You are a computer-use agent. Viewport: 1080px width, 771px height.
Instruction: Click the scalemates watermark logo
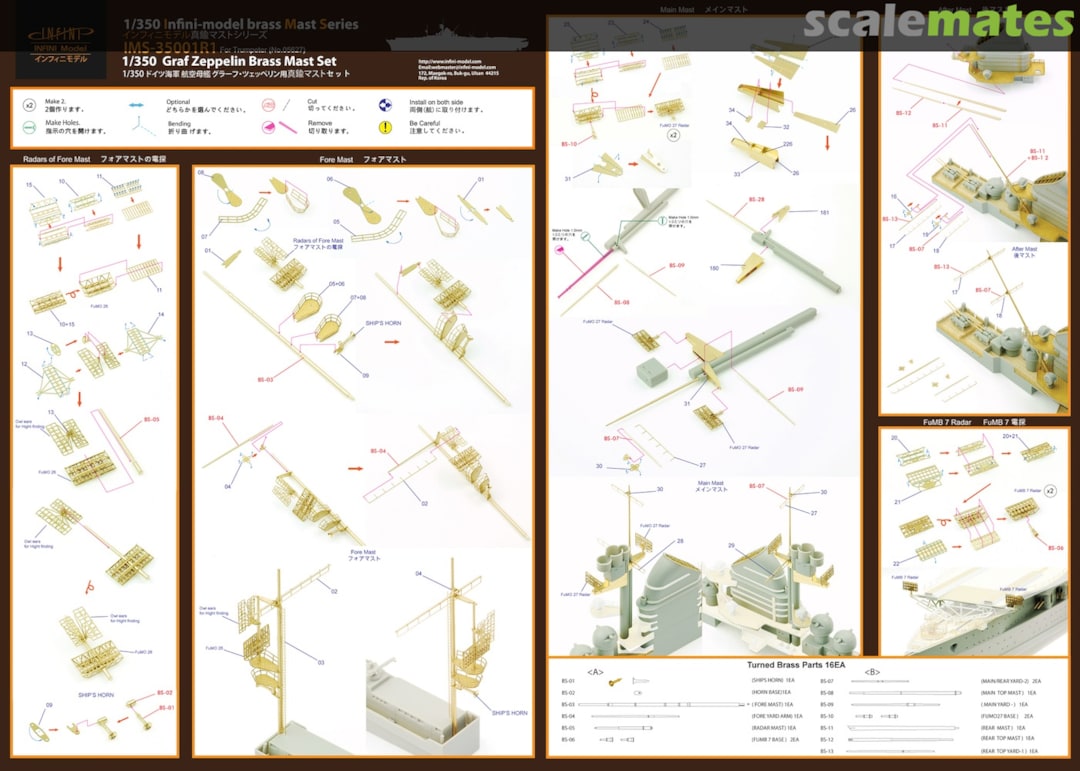coord(937,22)
